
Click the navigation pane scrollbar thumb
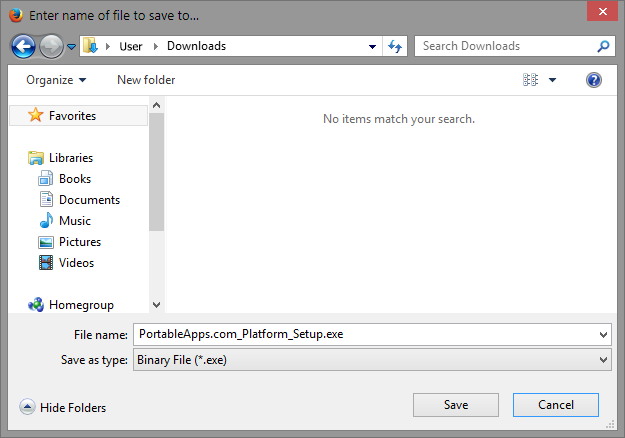pos(156,172)
